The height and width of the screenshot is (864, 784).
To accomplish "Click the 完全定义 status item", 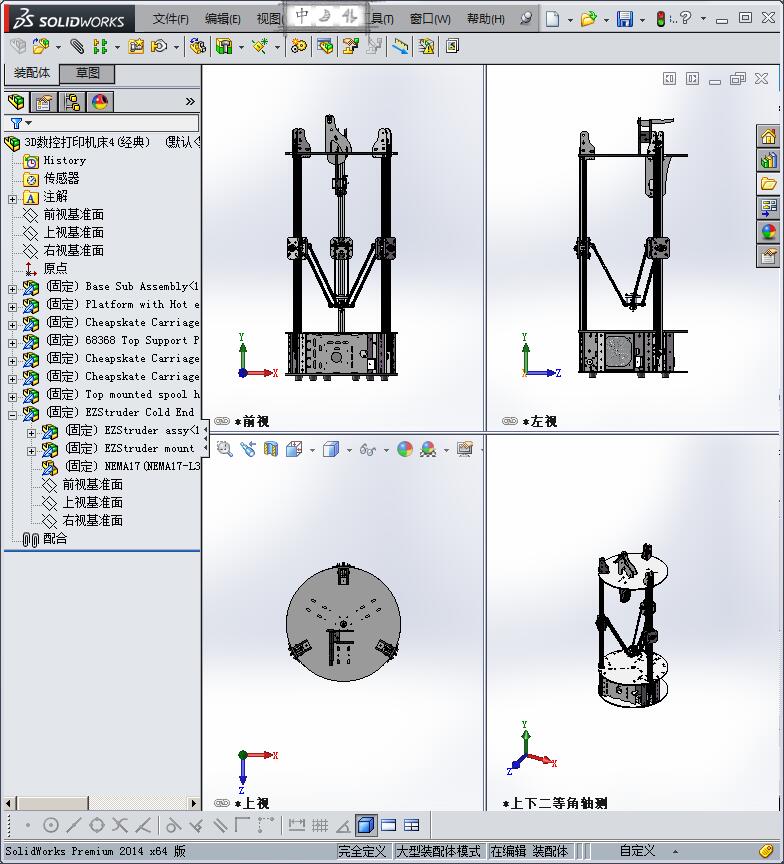I will pyautogui.click(x=362, y=851).
